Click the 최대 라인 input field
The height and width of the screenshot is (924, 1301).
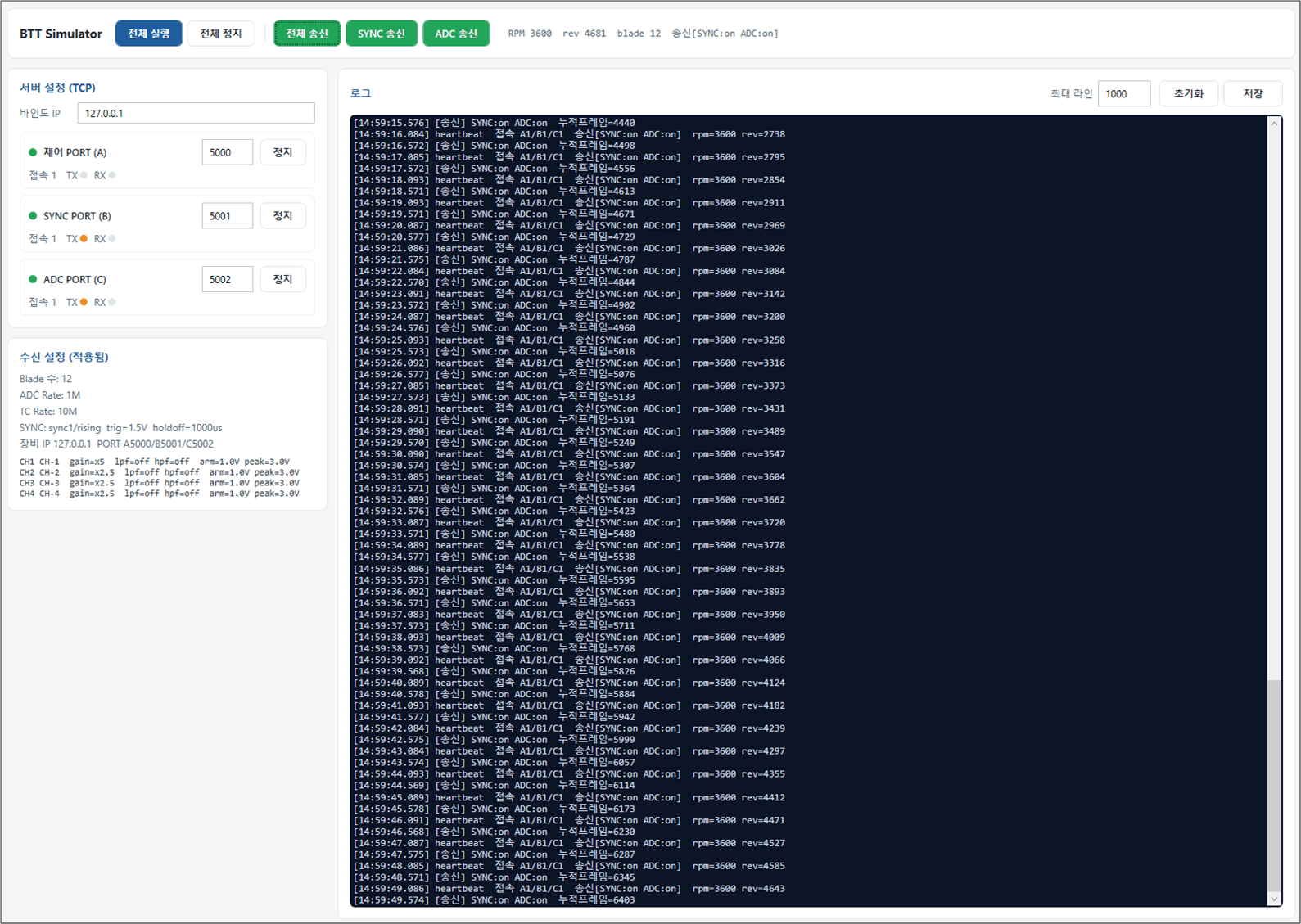(x=1123, y=94)
